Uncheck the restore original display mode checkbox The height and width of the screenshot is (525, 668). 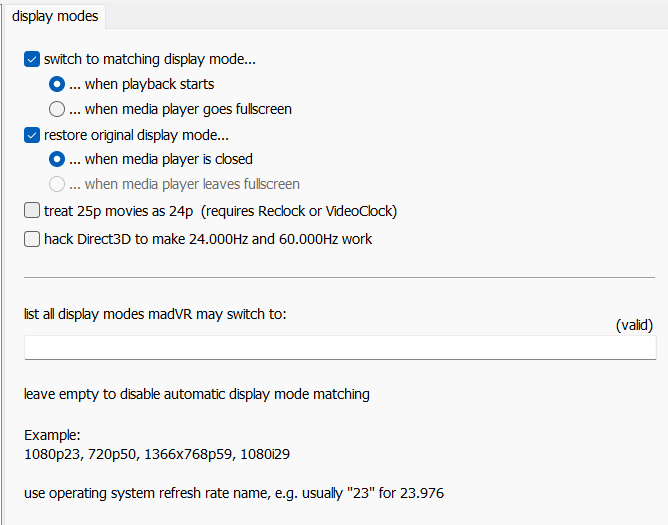[x=32, y=135]
